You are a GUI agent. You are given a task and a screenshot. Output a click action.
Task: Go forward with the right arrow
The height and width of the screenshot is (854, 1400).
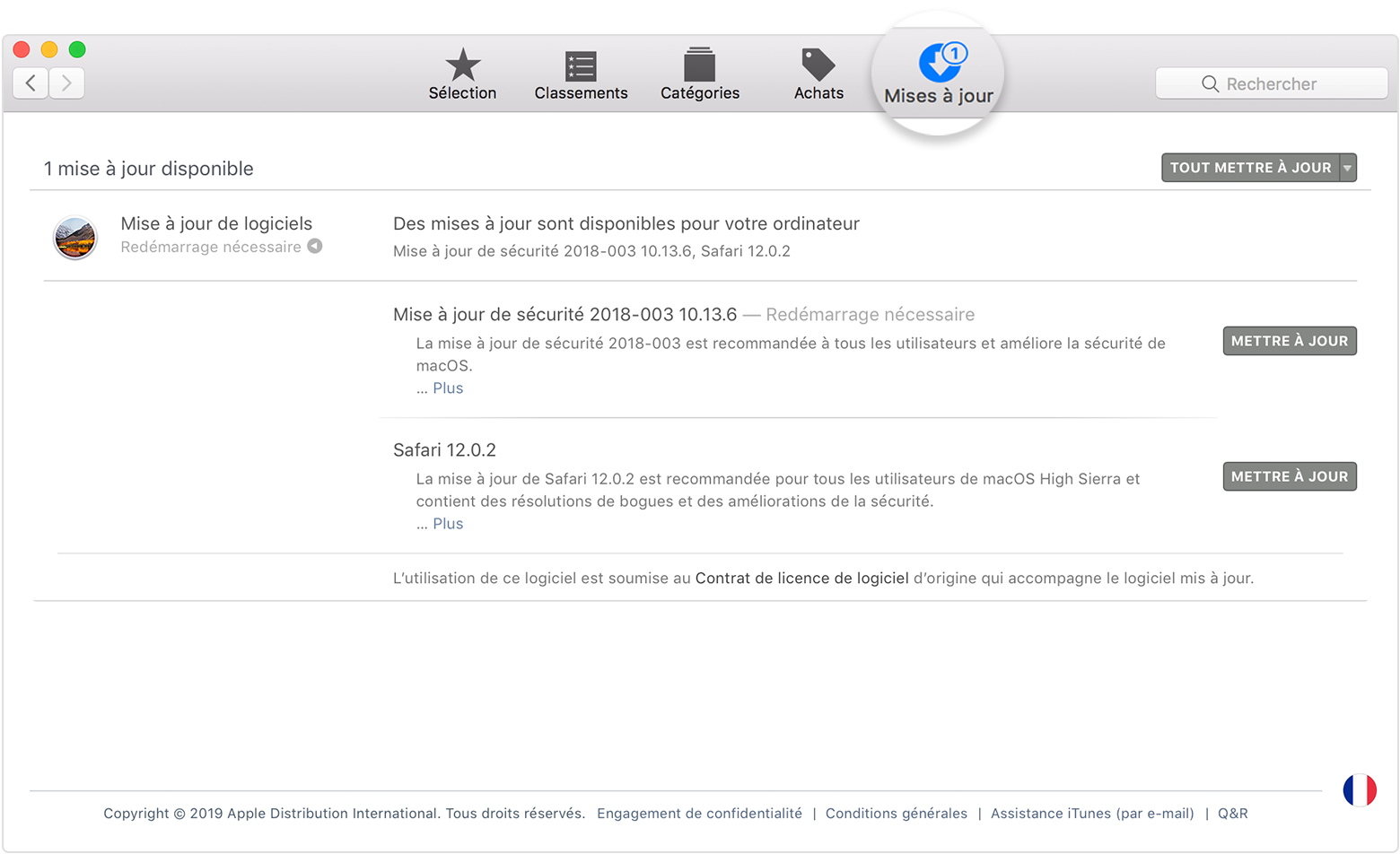pyautogui.click(x=66, y=83)
